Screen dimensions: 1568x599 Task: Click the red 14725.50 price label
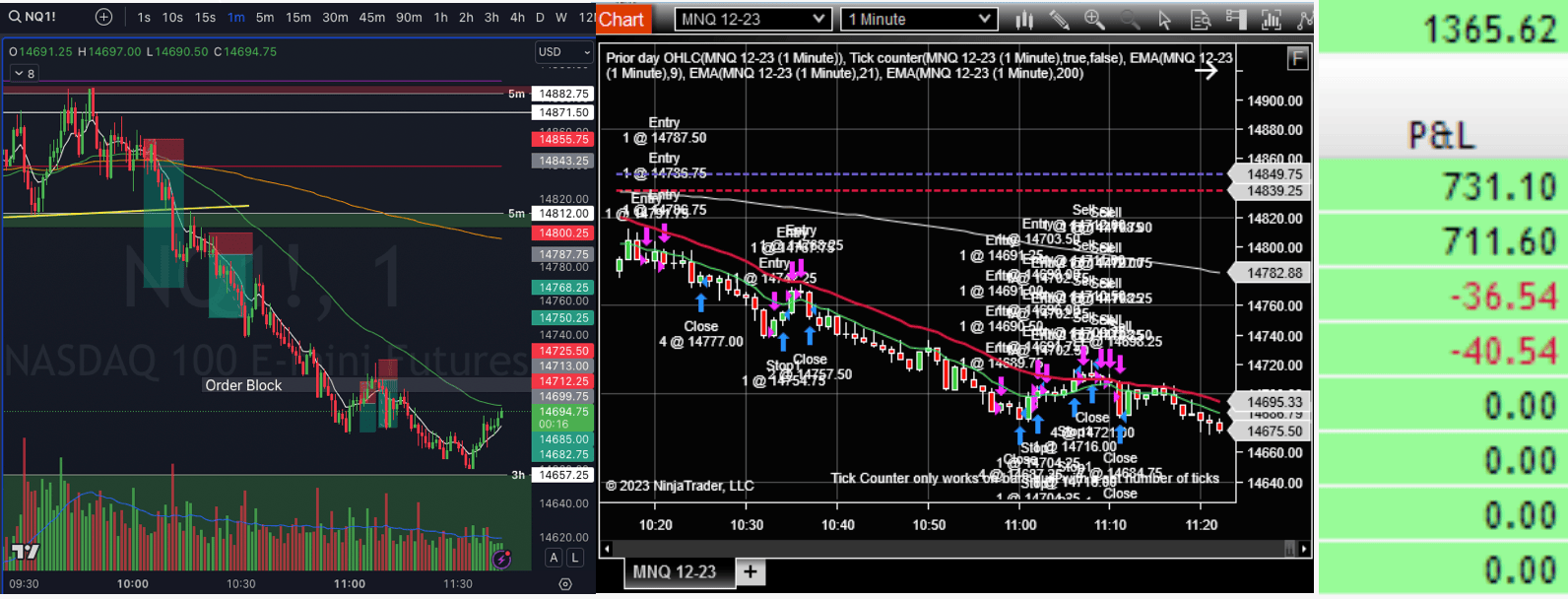click(x=563, y=351)
